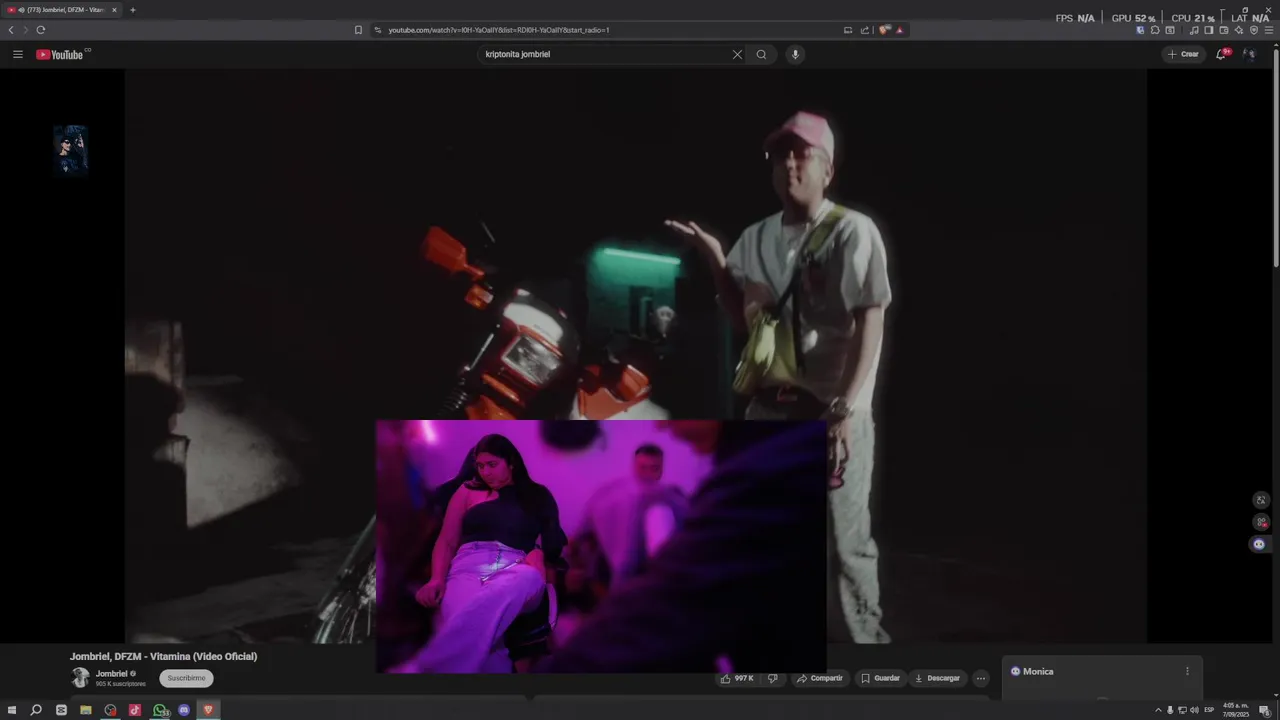Open the taskbar volume control

1195,710
